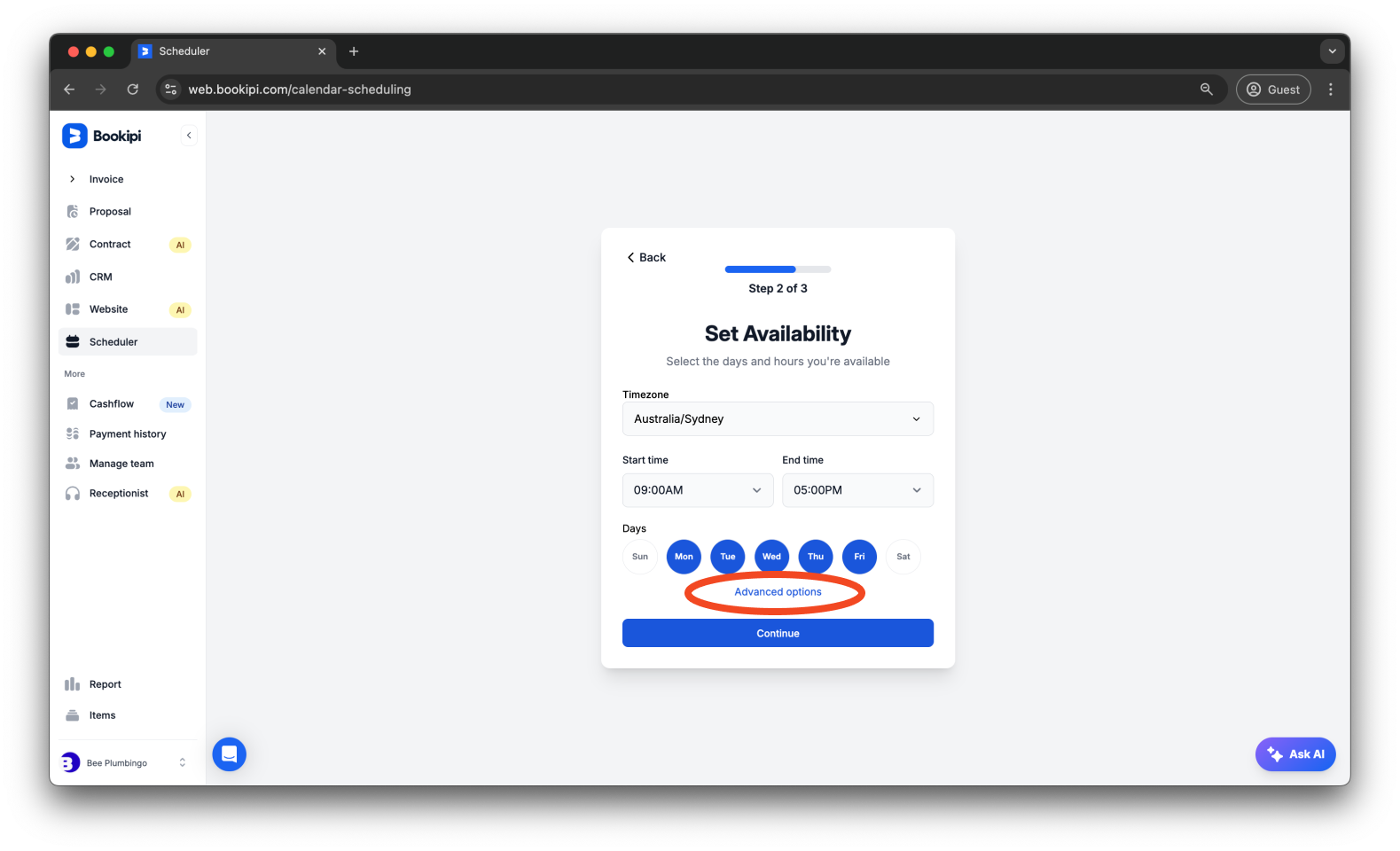Click the Continue button

(778, 633)
